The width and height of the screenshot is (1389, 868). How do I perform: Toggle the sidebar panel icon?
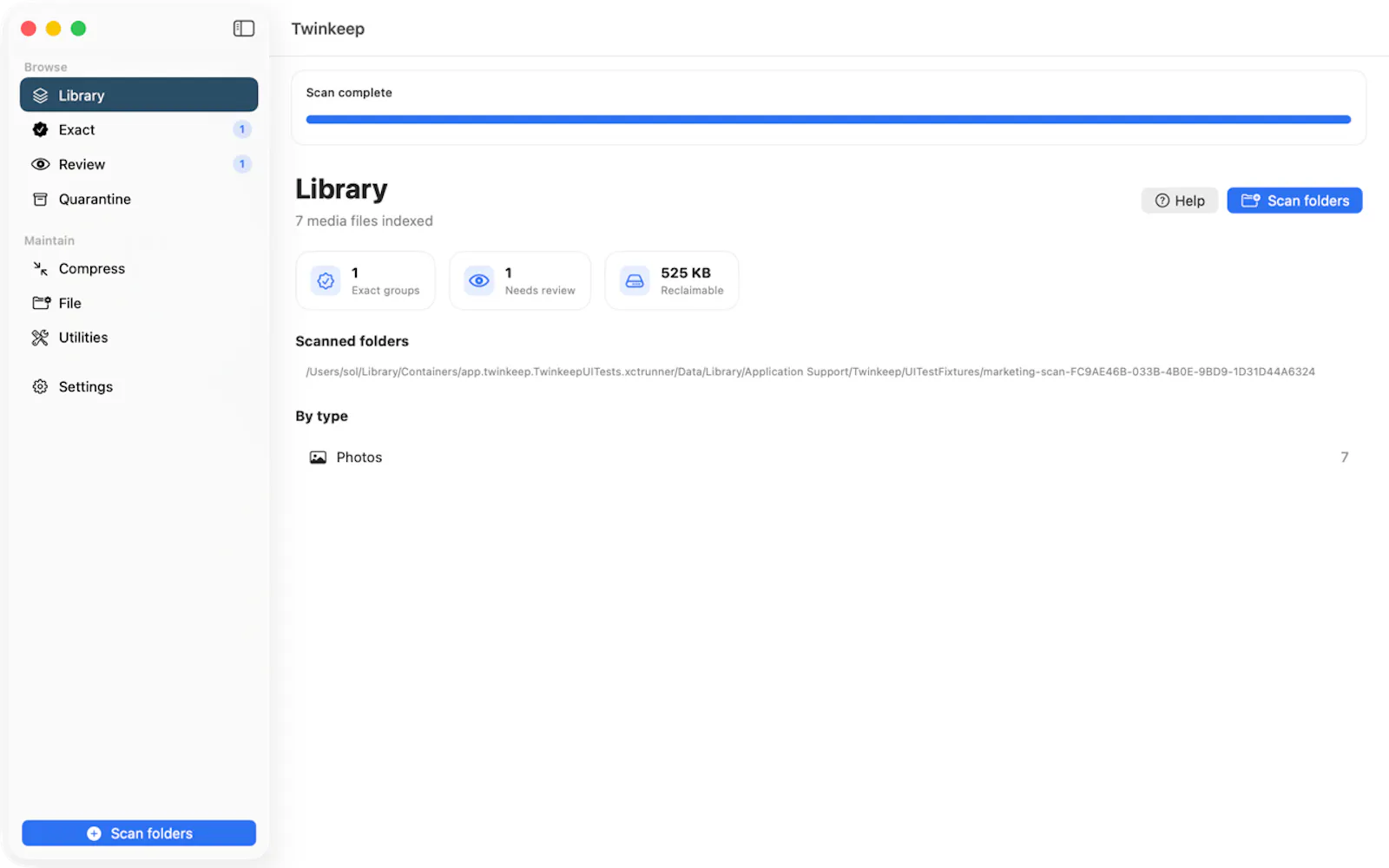(x=244, y=29)
